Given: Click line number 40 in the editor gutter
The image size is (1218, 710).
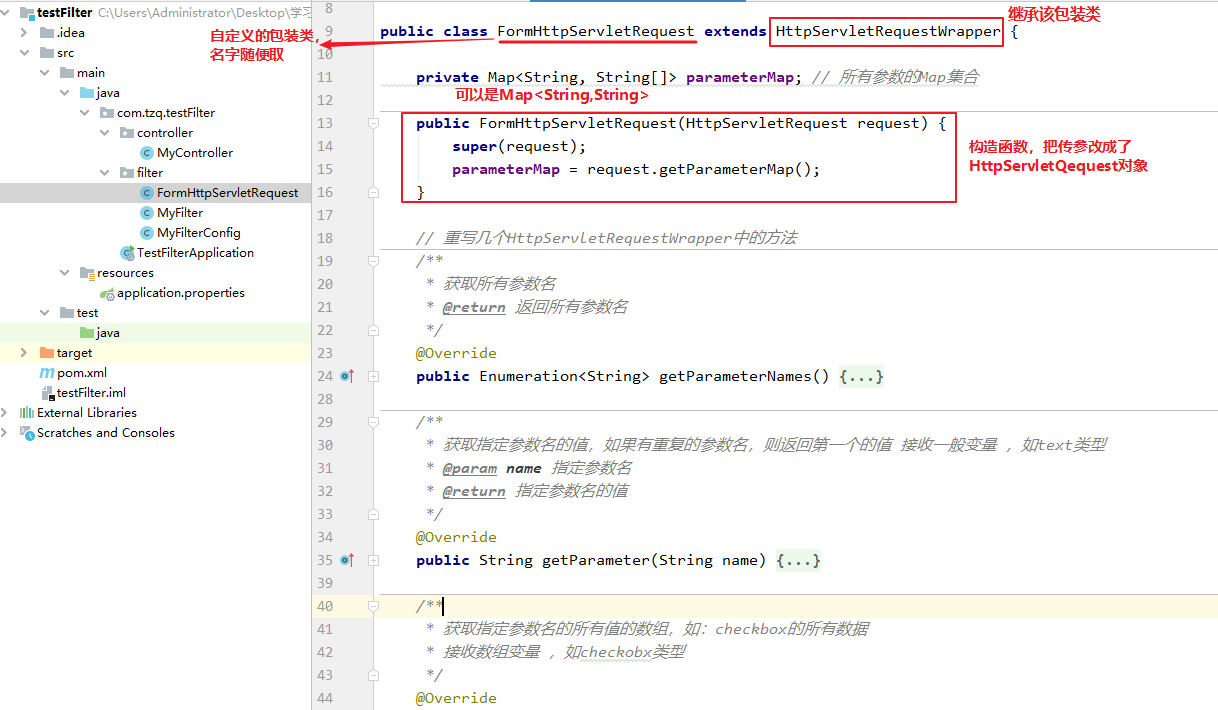Looking at the screenshot, I should click(325, 606).
